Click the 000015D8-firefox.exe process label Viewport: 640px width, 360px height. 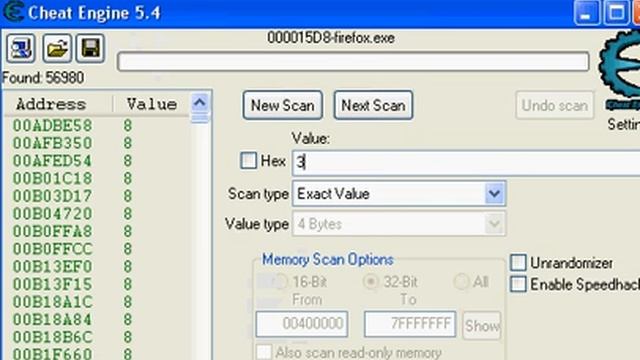(331, 38)
